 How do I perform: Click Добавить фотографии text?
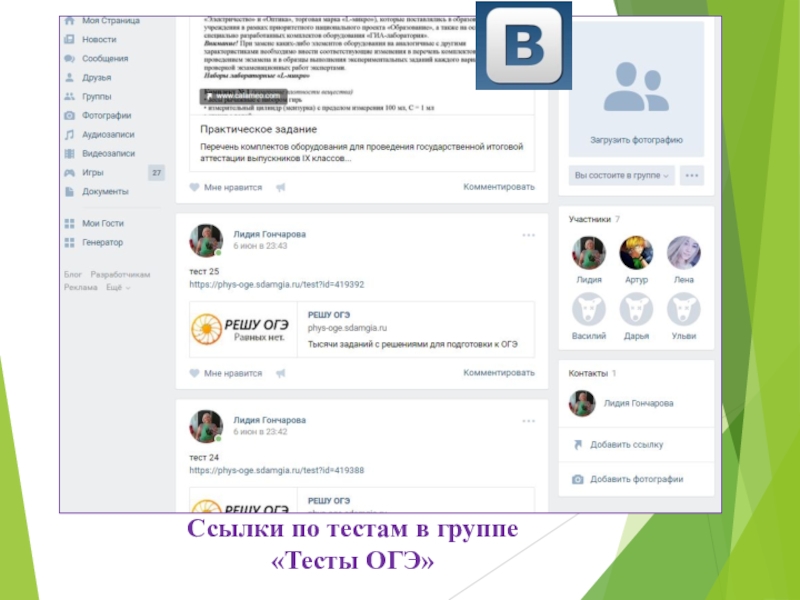tap(637, 479)
